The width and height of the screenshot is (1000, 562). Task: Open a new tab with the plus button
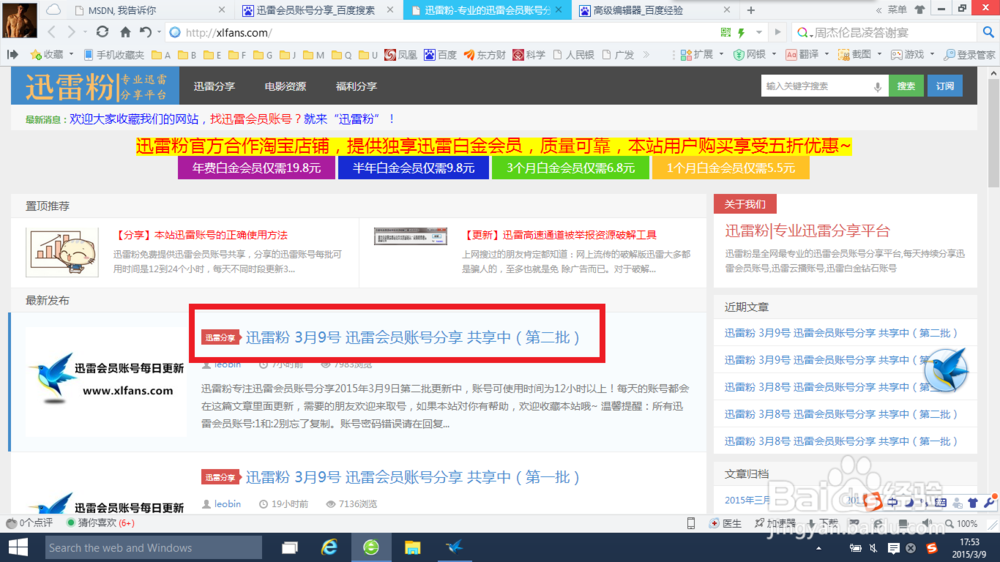pyautogui.click(x=751, y=10)
